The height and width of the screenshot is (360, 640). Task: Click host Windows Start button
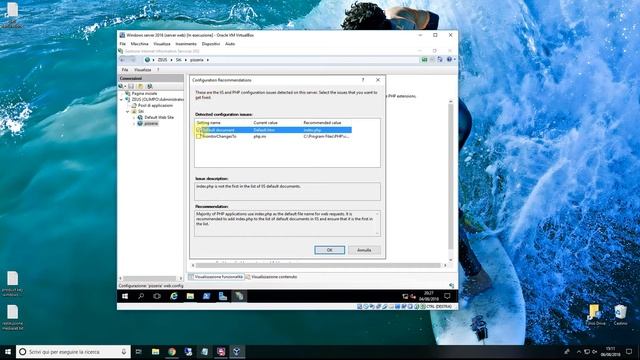click(8, 351)
